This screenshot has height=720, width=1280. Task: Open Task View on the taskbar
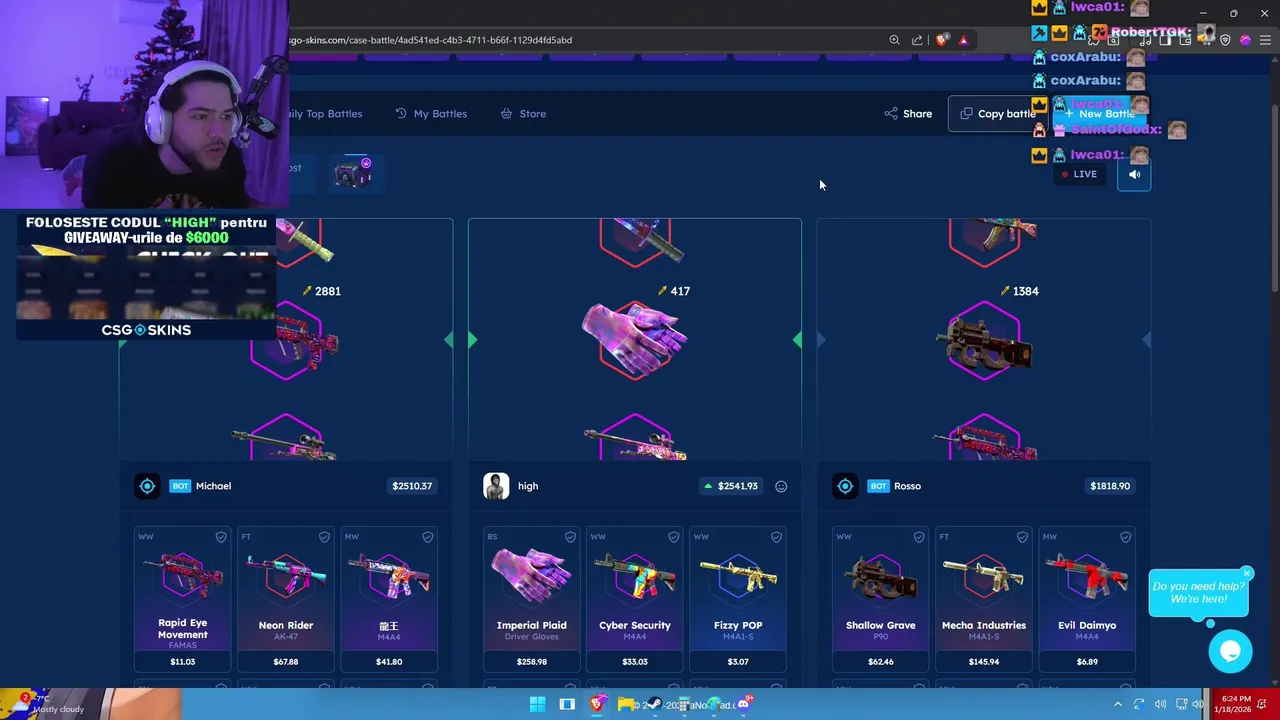coord(567,704)
